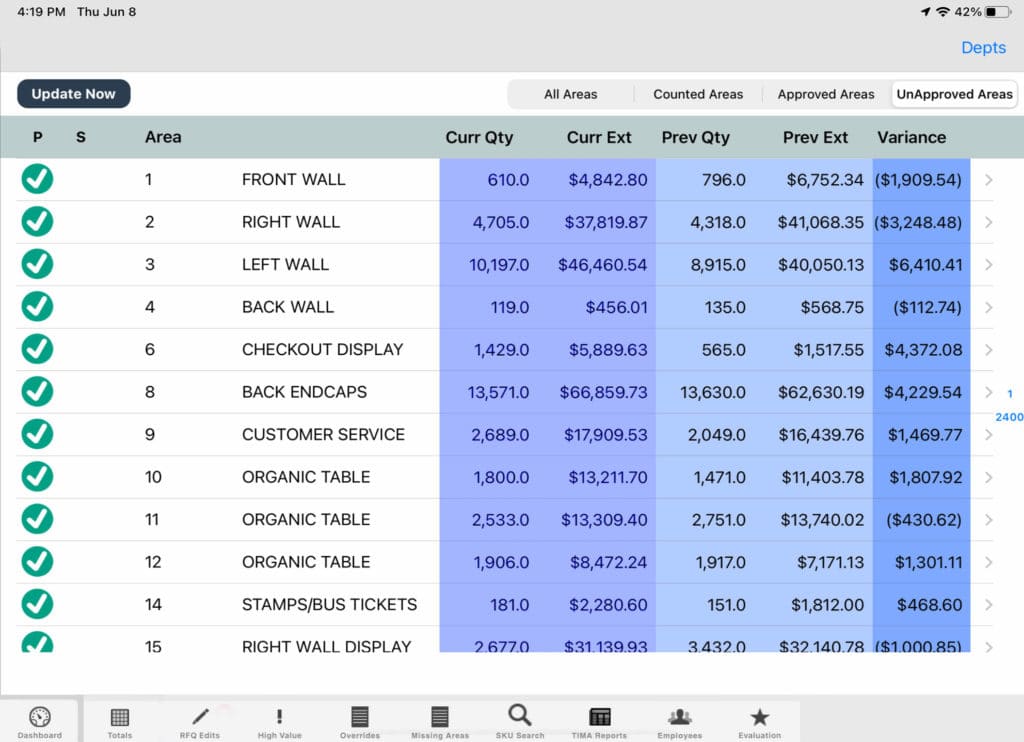The width and height of the screenshot is (1024, 742).
Task: Open the Dashboard screen
Action: [x=40, y=720]
